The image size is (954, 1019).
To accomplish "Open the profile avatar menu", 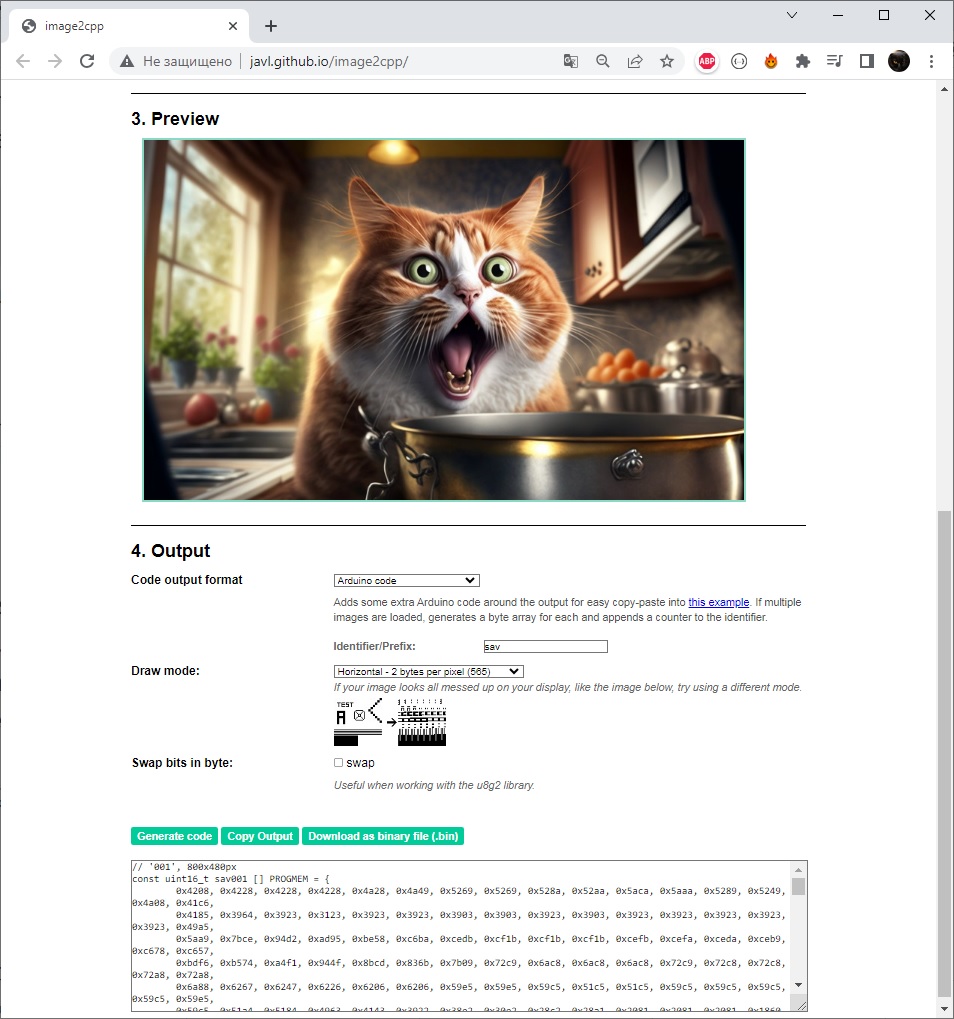I will (899, 61).
